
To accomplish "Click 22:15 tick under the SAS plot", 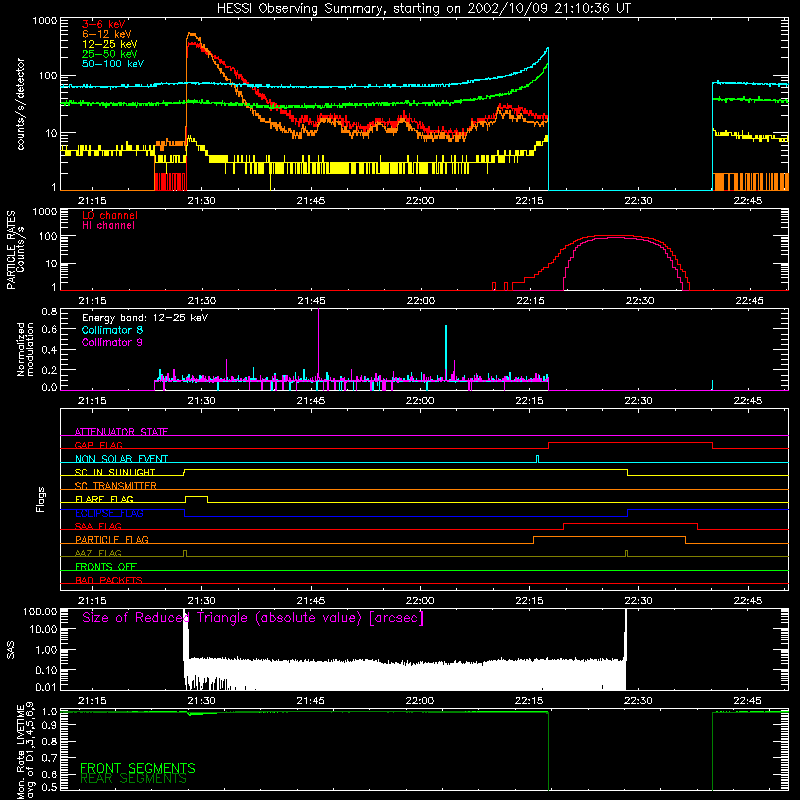I will [x=529, y=701].
